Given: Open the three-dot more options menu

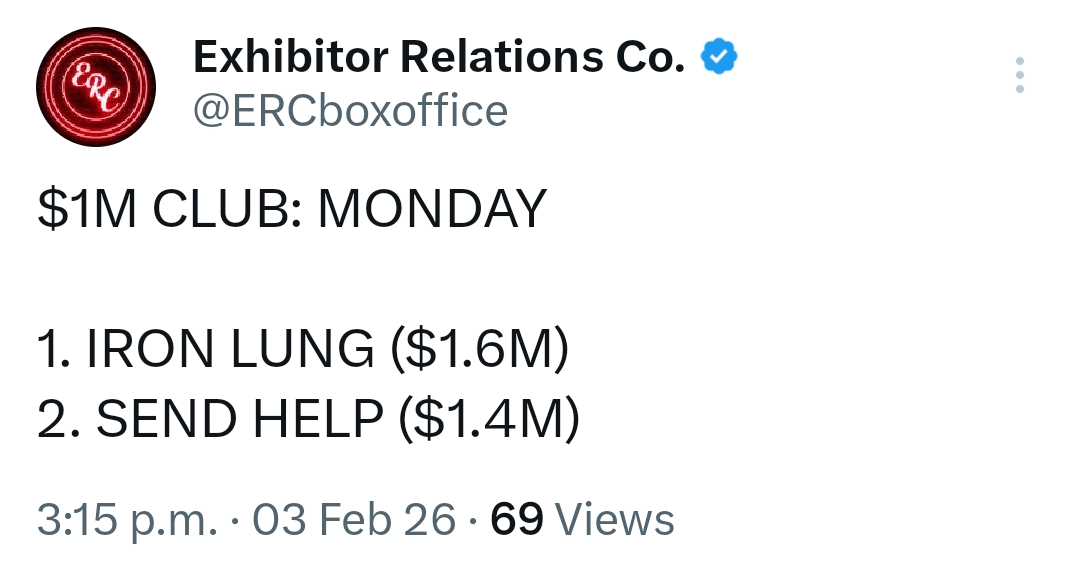Looking at the screenshot, I should (x=1019, y=75).
